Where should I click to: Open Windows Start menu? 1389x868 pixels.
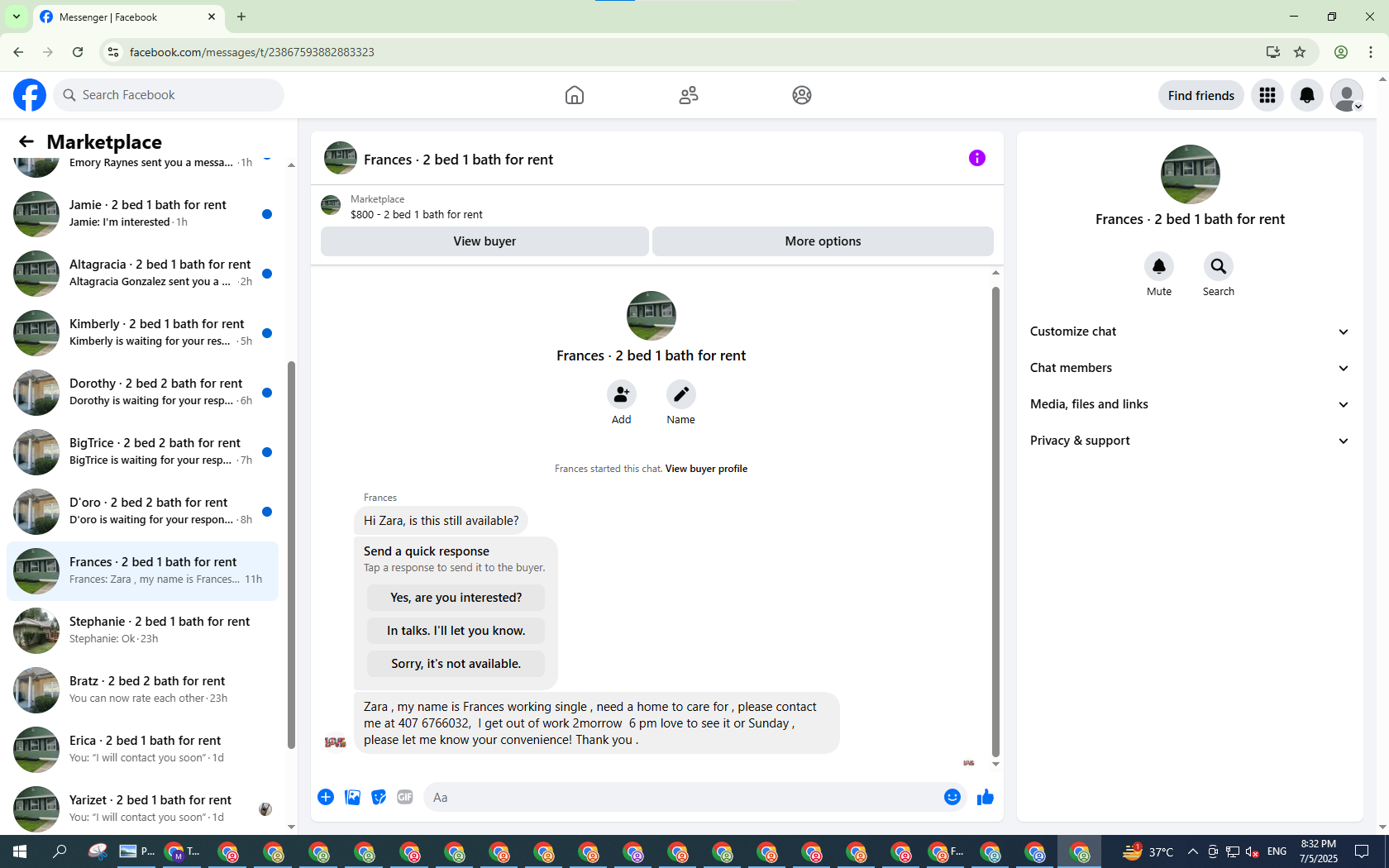pyautogui.click(x=20, y=851)
